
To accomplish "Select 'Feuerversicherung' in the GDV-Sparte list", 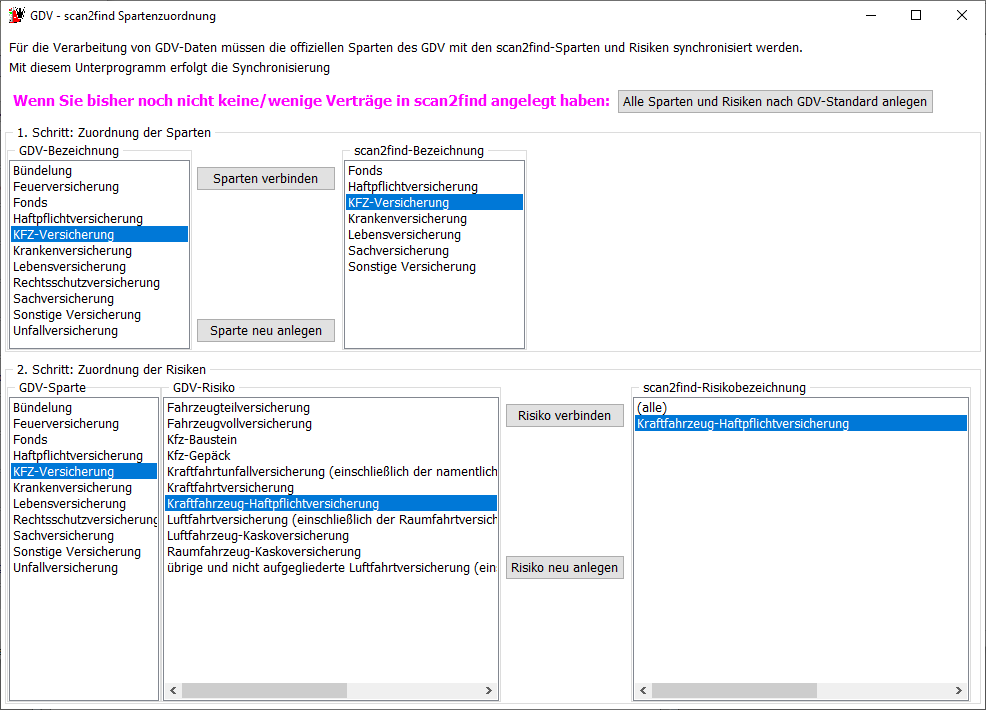I will pos(84,424).
